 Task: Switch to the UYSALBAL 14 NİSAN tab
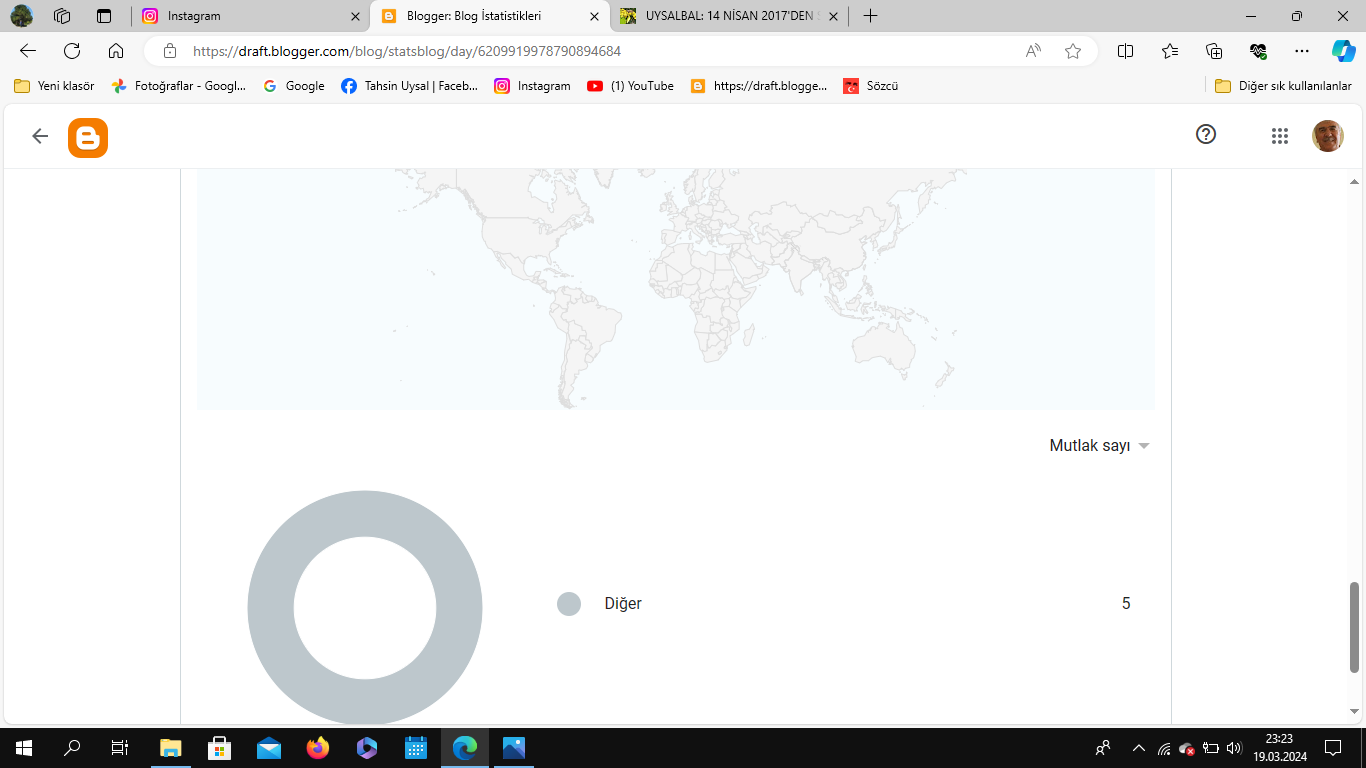[x=728, y=16]
